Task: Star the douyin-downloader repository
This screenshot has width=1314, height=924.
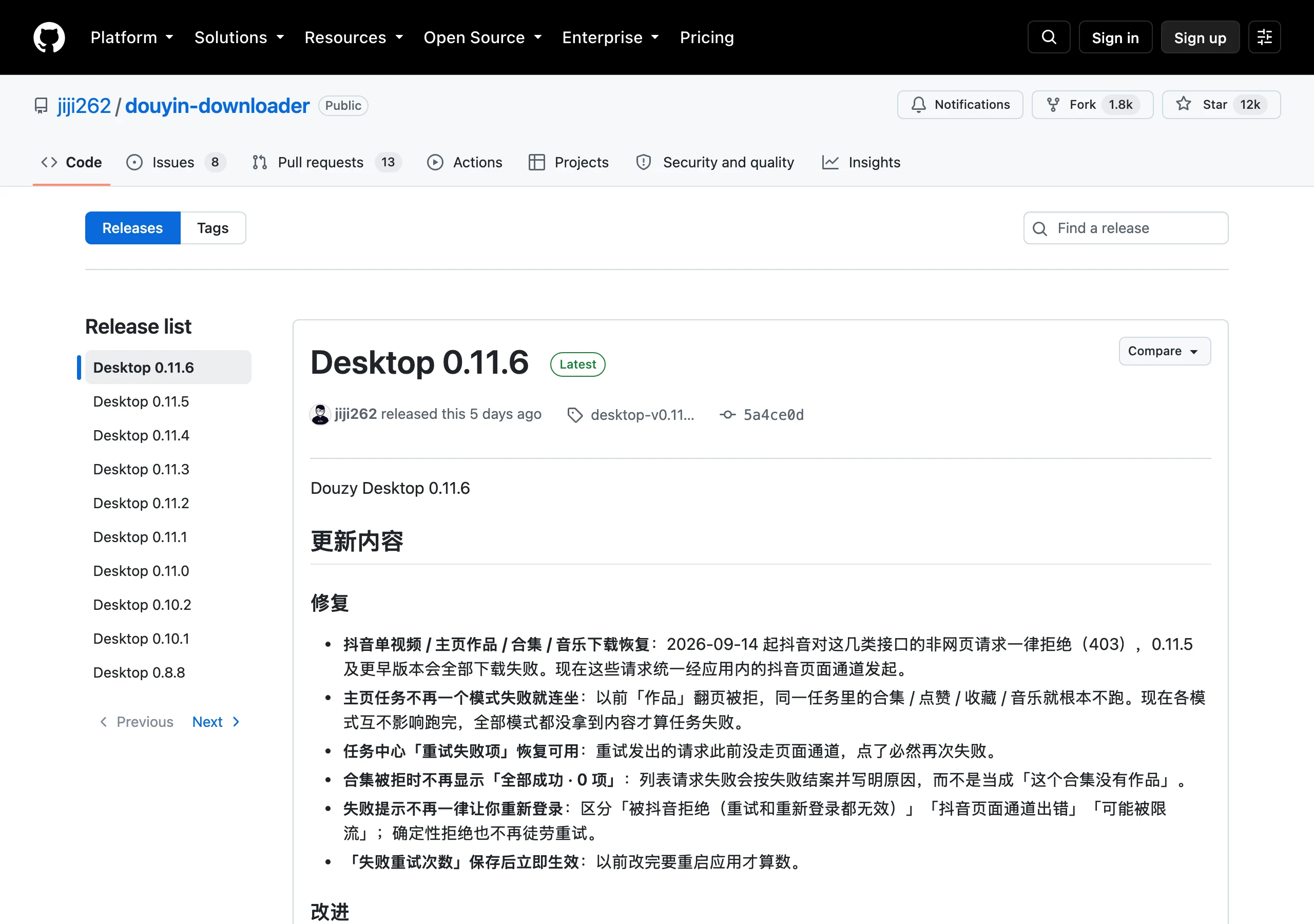Action: (x=1221, y=105)
